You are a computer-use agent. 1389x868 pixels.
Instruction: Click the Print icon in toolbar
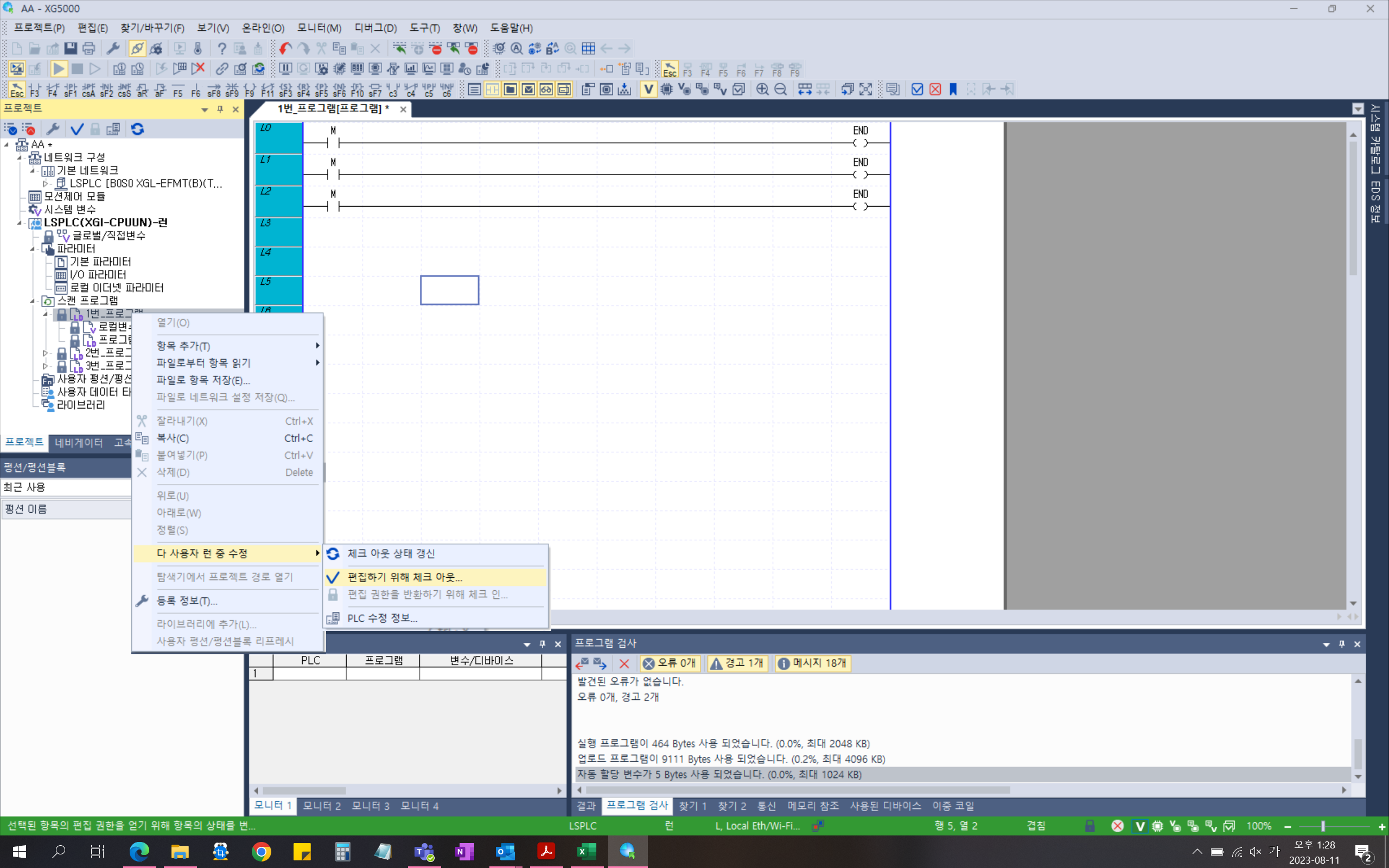coord(88,49)
